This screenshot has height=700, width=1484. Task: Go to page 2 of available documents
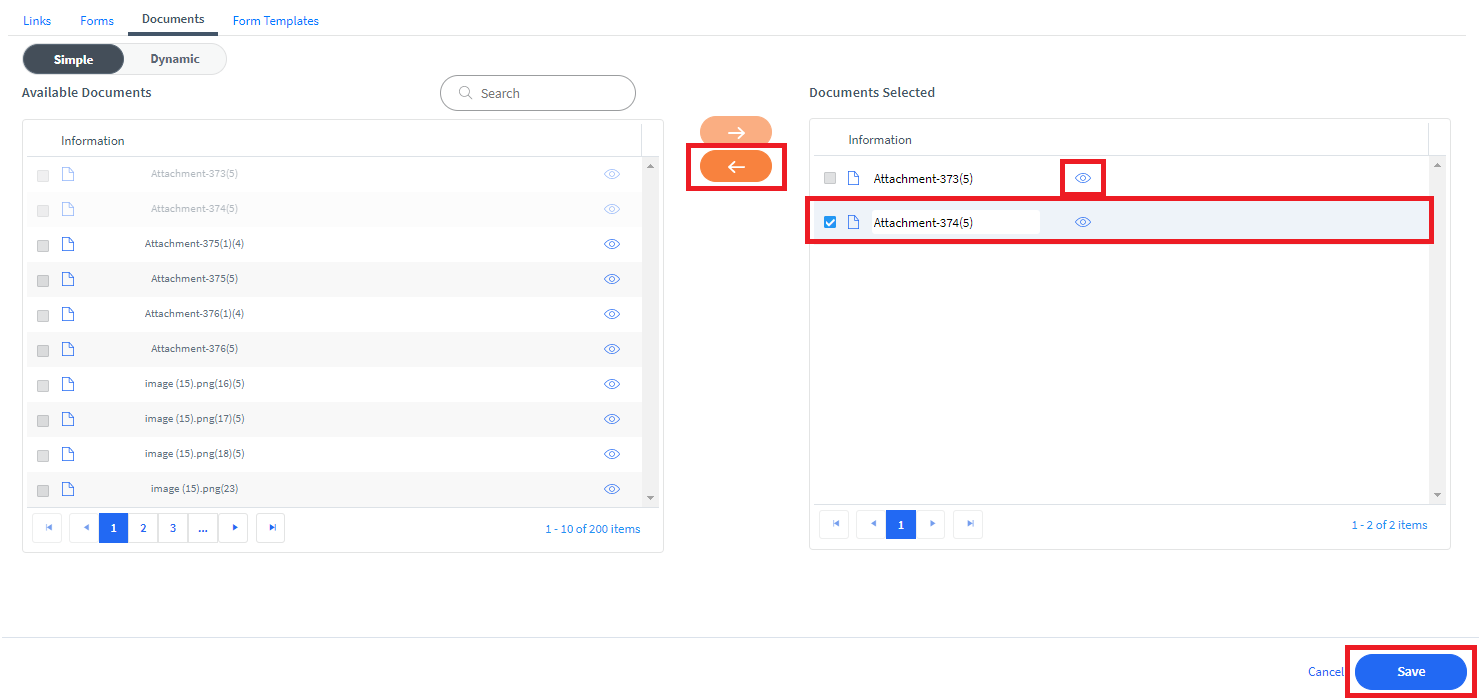143,528
